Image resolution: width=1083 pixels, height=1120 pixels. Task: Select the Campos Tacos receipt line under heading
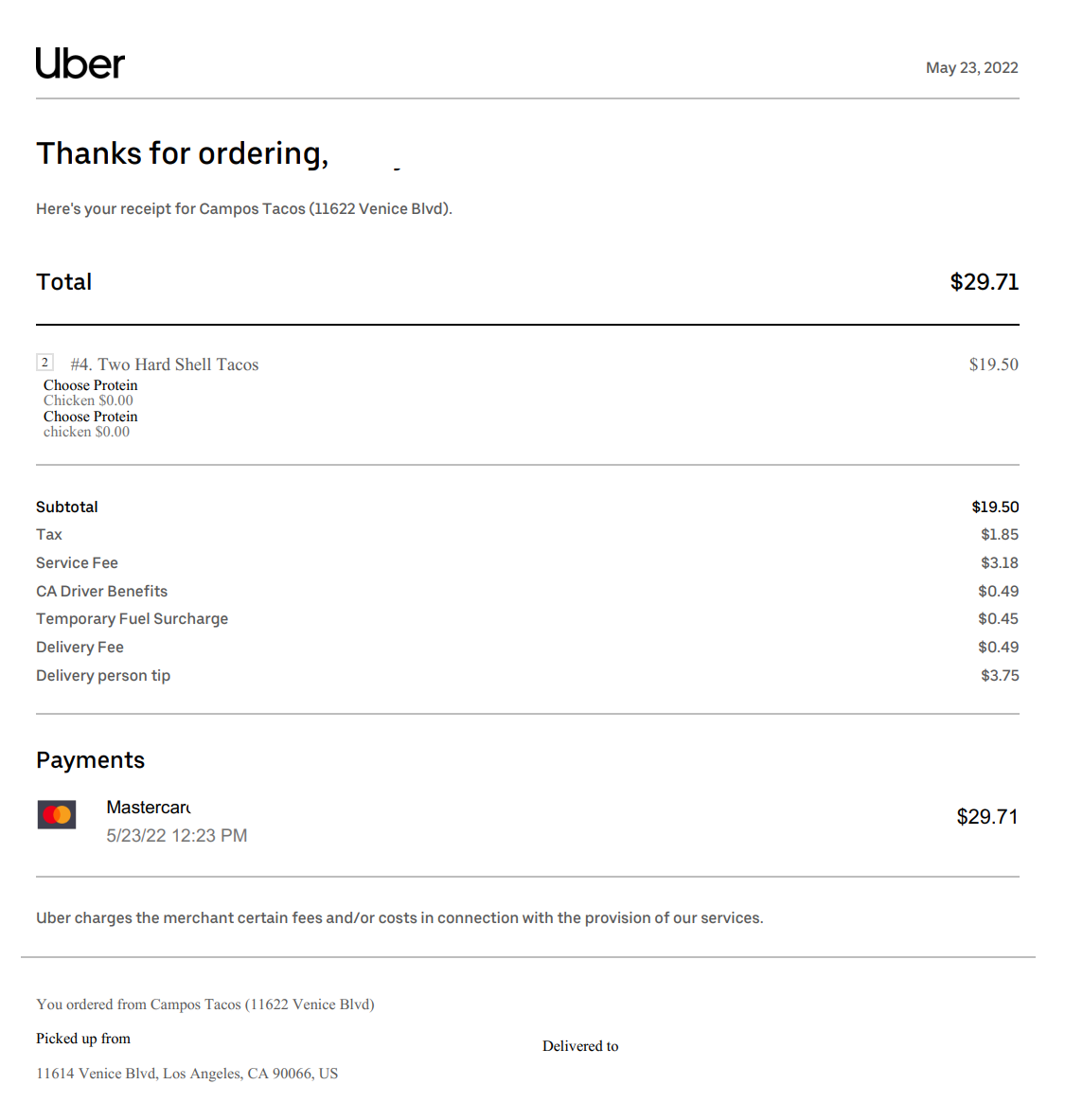click(244, 209)
